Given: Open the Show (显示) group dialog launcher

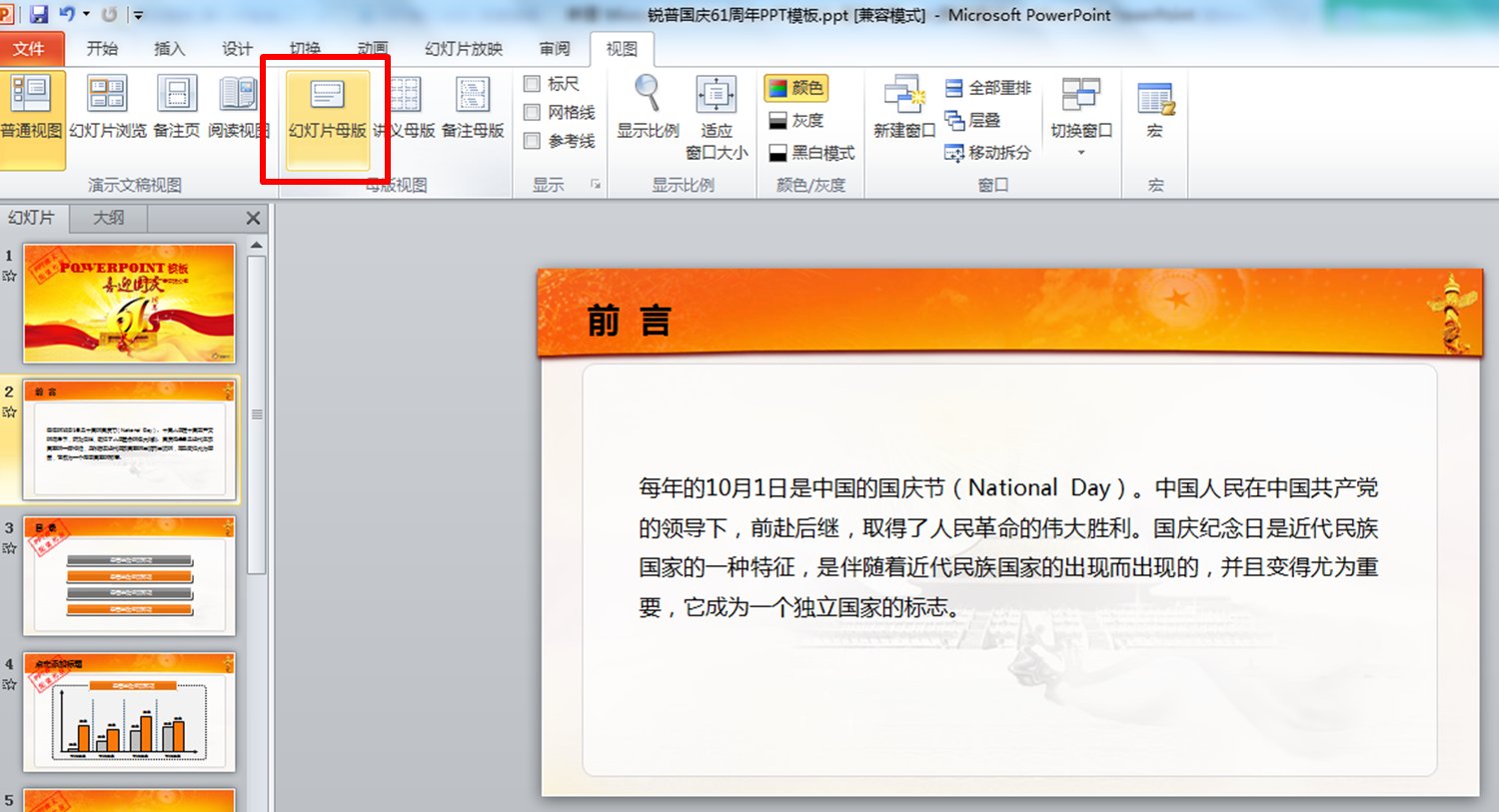Looking at the screenshot, I should click(x=596, y=184).
